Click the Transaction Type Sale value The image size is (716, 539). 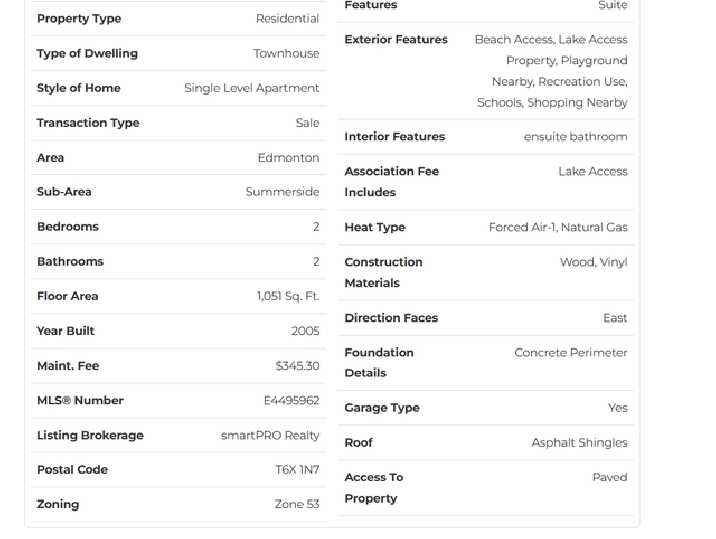click(307, 123)
